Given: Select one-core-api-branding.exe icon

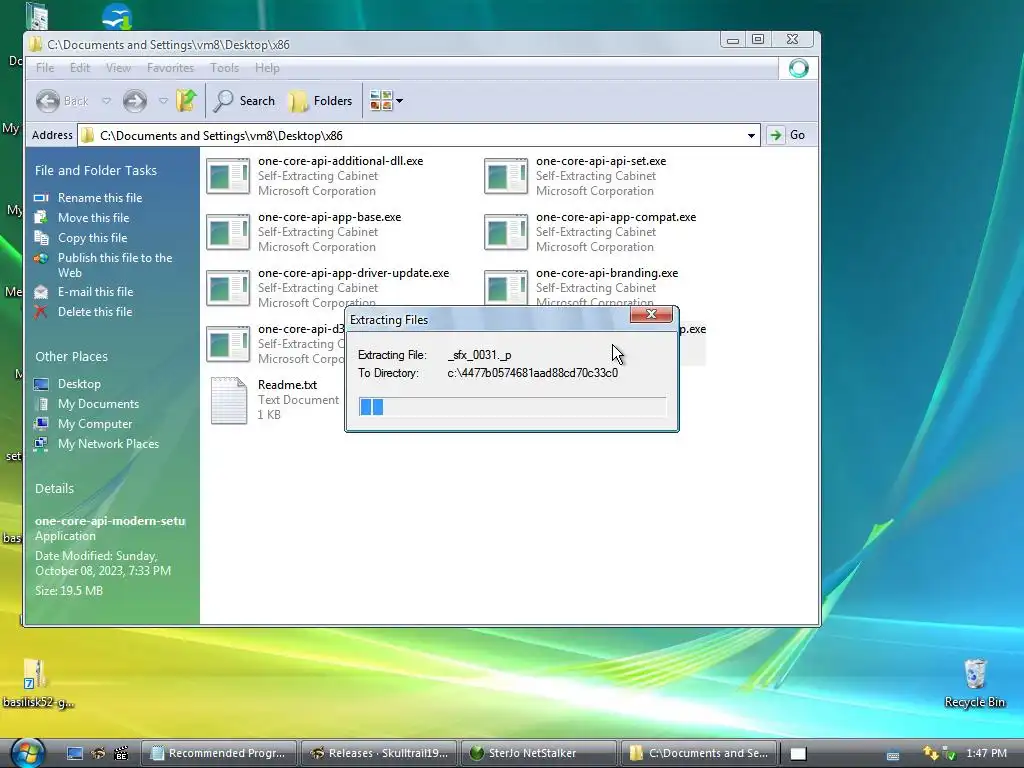Looking at the screenshot, I should point(506,286).
